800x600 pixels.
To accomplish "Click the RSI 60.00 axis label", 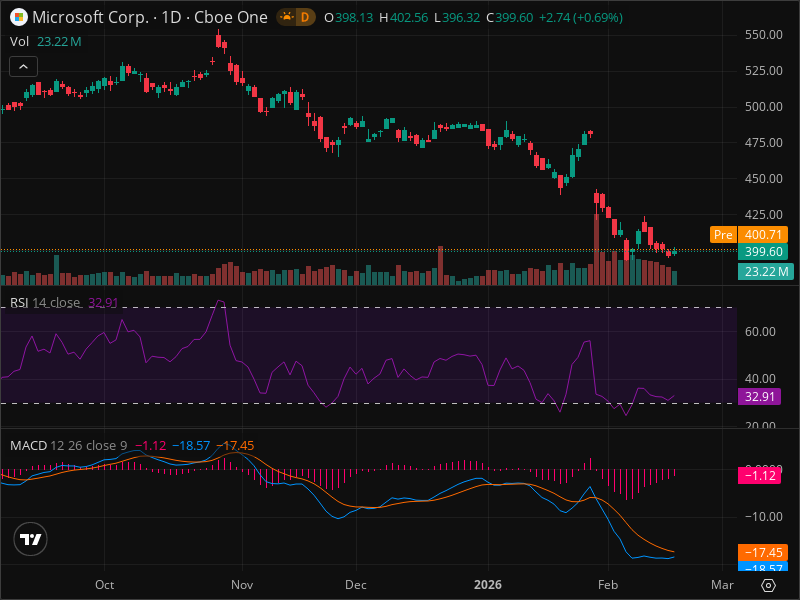I will pos(760,332).
